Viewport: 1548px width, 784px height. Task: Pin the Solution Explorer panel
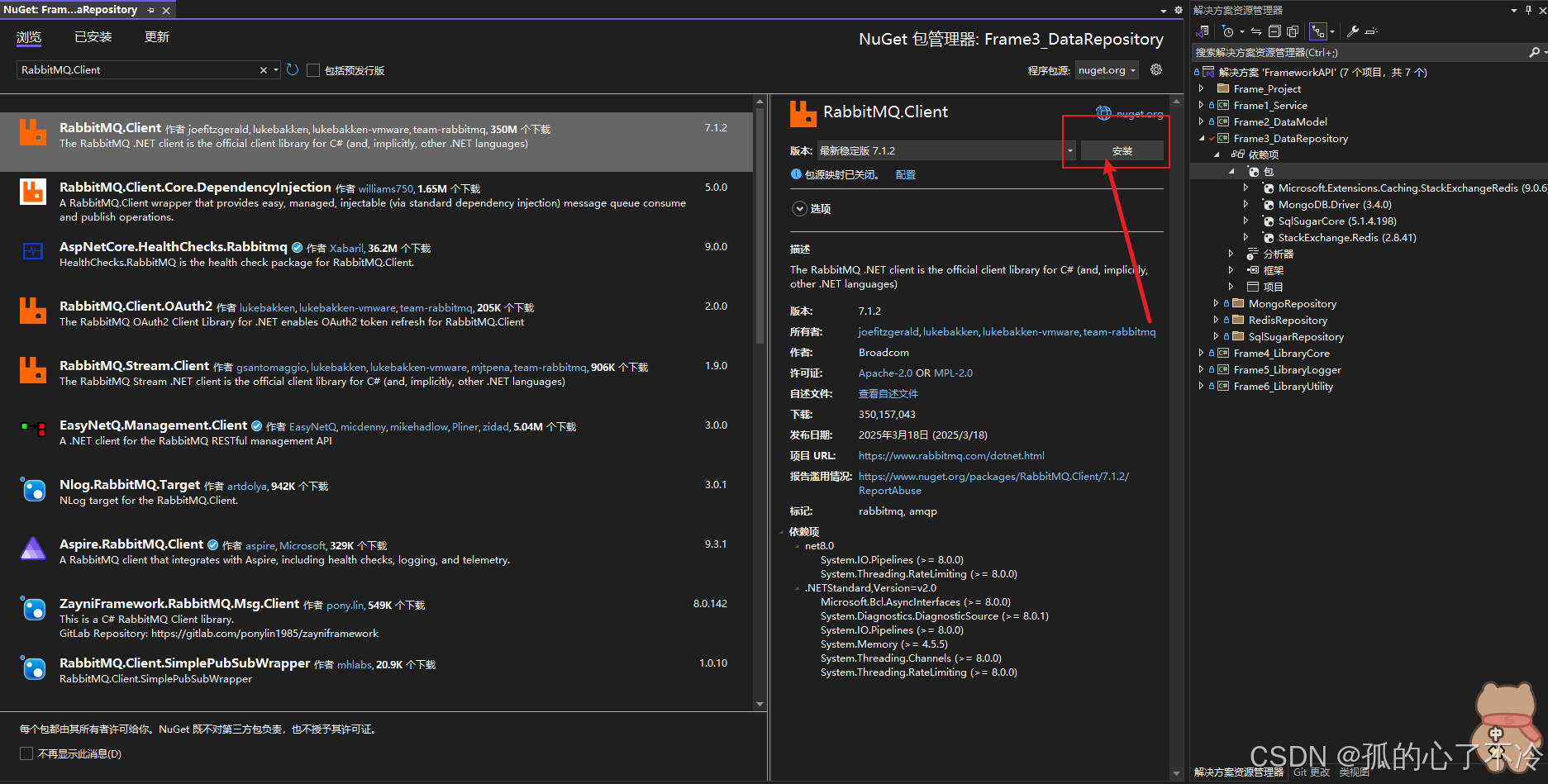(x=1528, y=10)
